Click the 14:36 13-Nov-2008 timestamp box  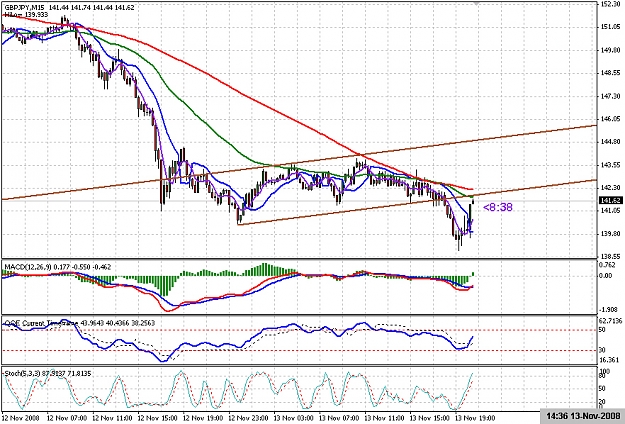tap(583, 416)
